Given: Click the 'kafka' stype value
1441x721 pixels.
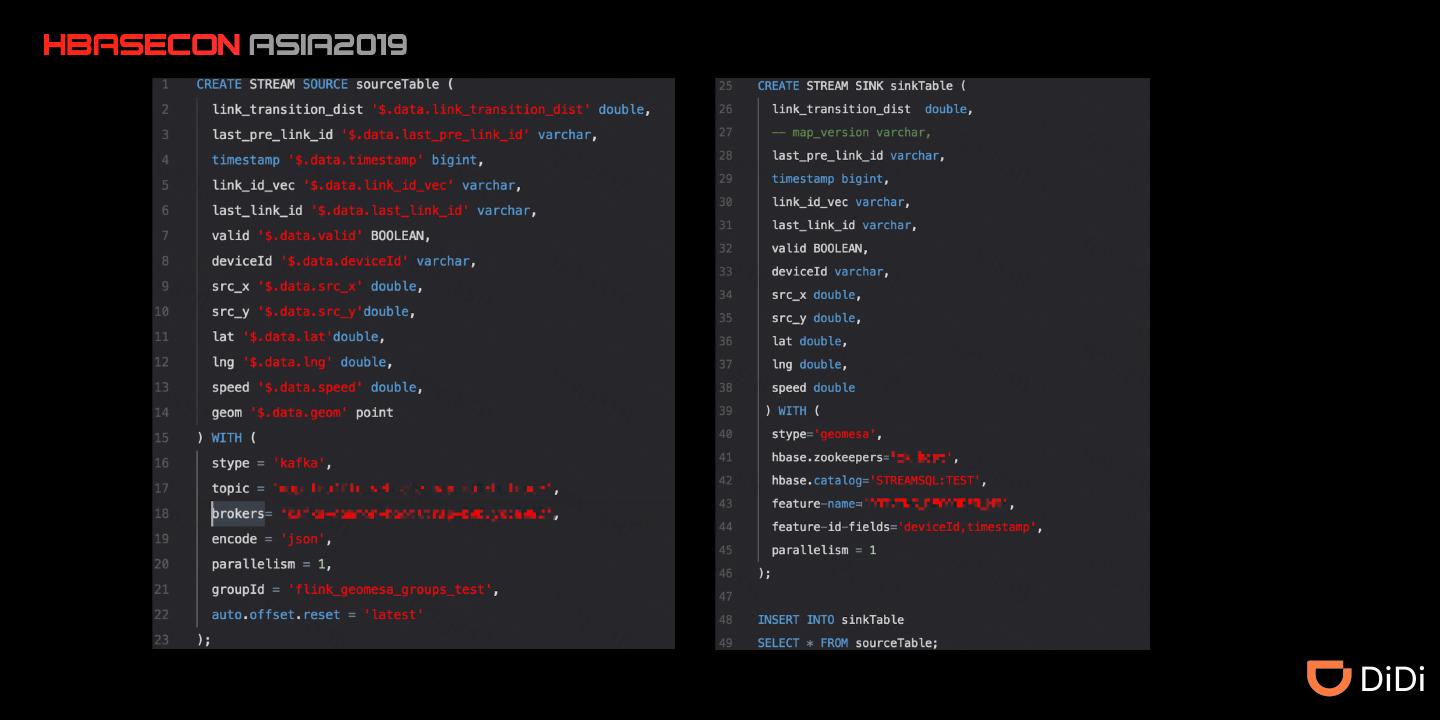Looking at the screenshot, I should click(299, 463).
